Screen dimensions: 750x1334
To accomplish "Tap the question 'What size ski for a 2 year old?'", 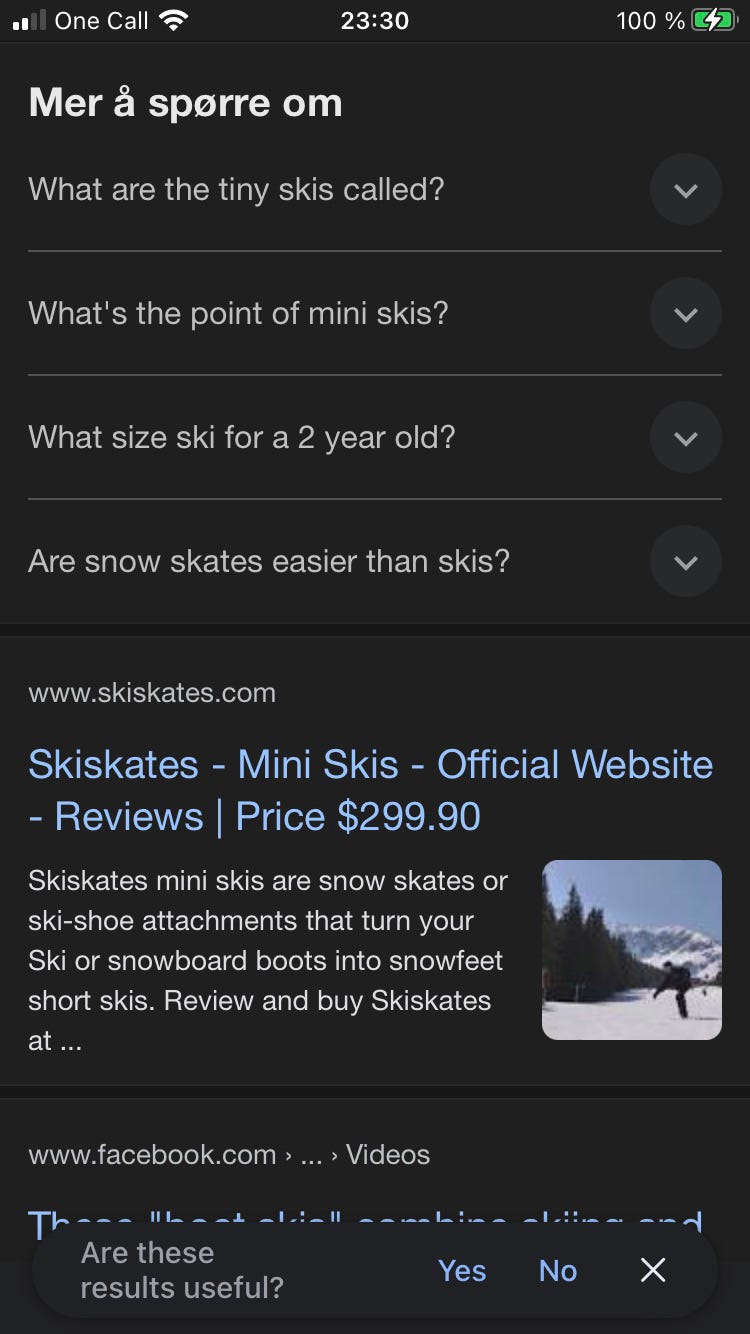I will 241,438.
